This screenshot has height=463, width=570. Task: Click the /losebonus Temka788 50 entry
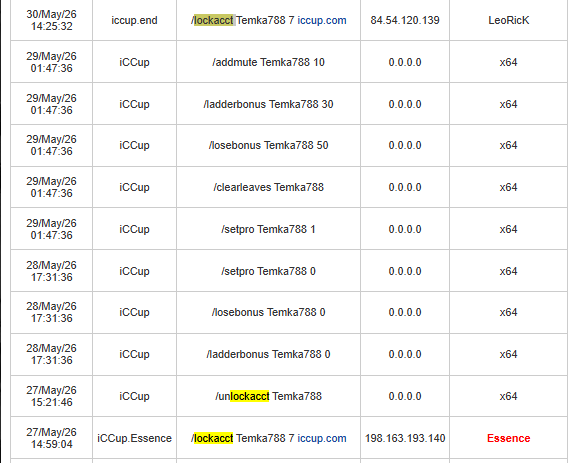(x=268, y=145)
